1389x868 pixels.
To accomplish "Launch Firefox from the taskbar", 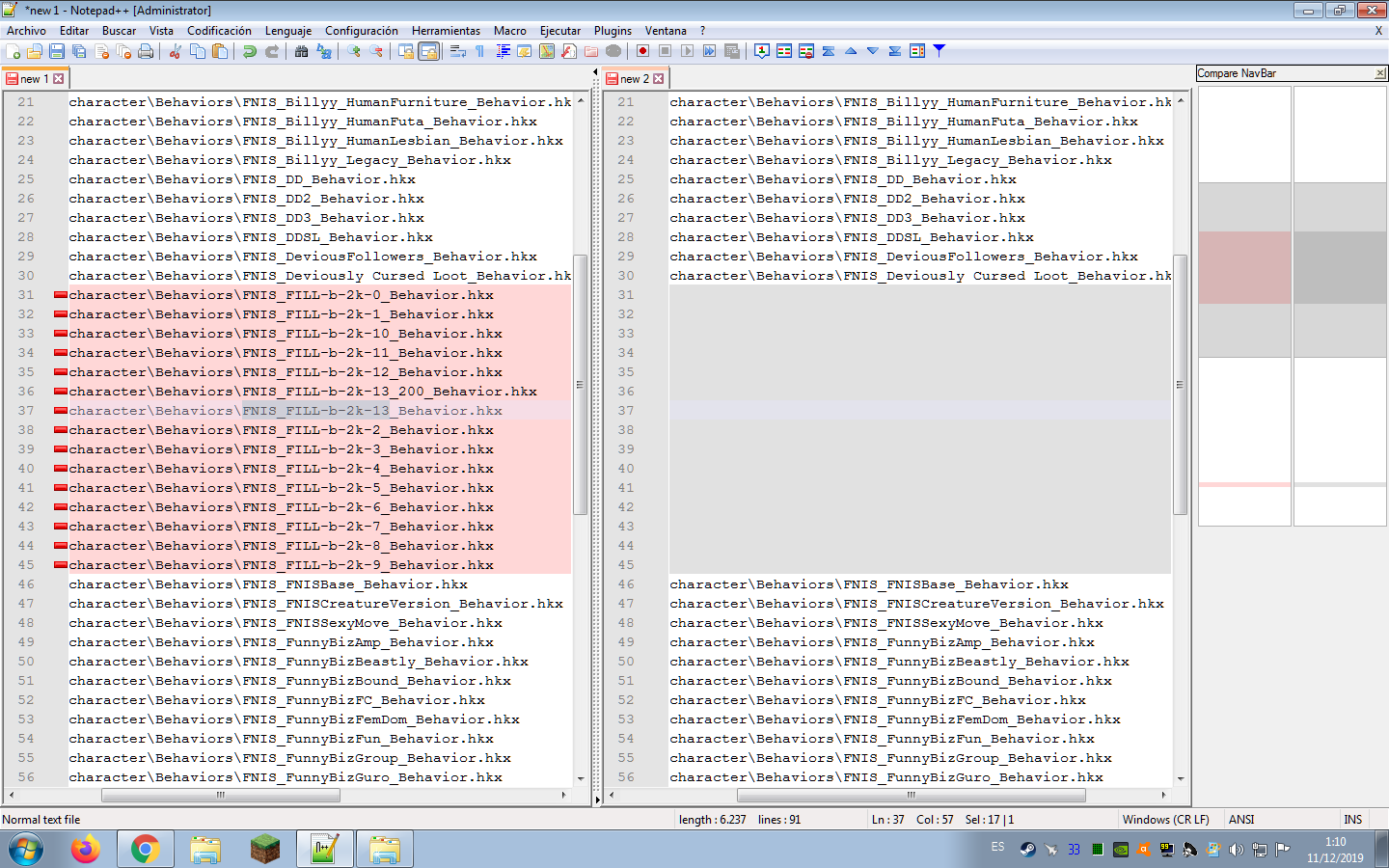I will tap(86, 850).
